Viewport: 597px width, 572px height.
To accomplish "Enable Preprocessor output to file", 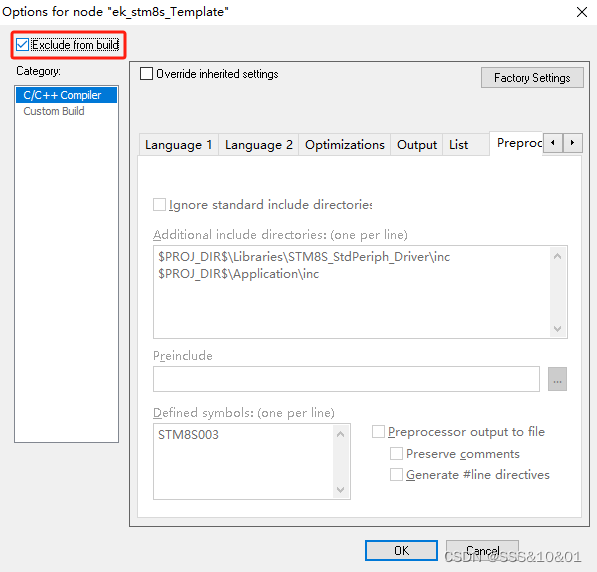I will [x=378, y=431].
